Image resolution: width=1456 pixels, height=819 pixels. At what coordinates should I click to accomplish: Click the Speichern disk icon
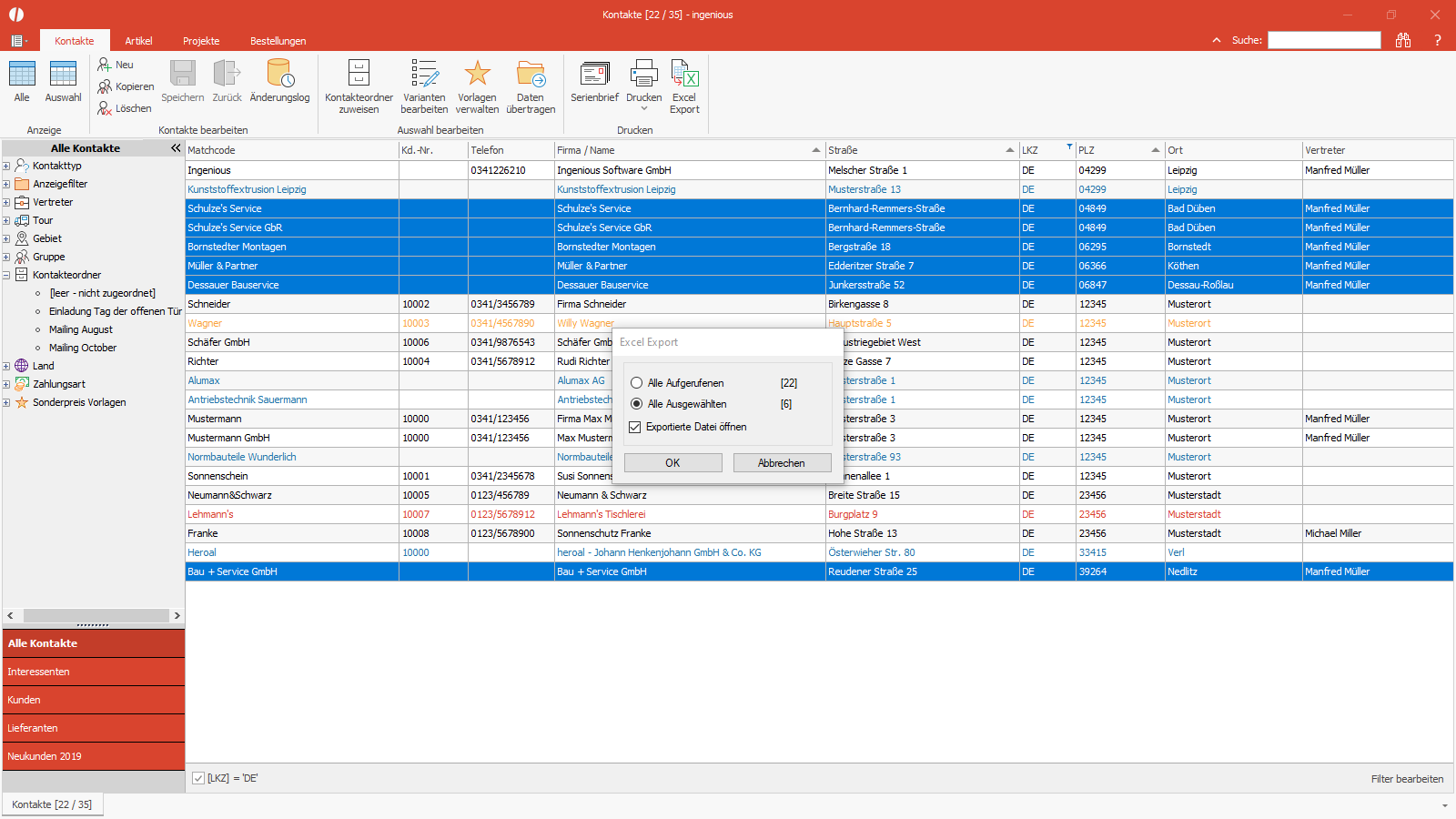tap(183, 74)
